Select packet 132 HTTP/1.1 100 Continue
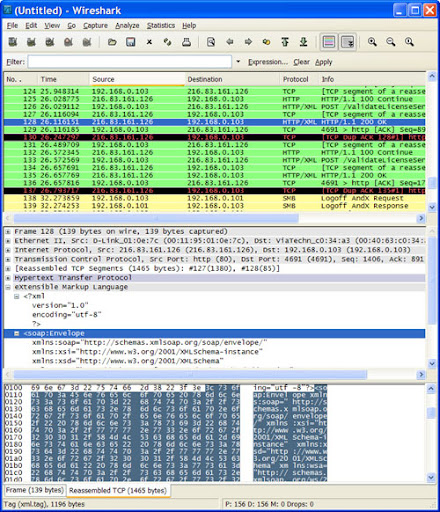Viewport: 440px width, 512px height. [x=215, y=153]
